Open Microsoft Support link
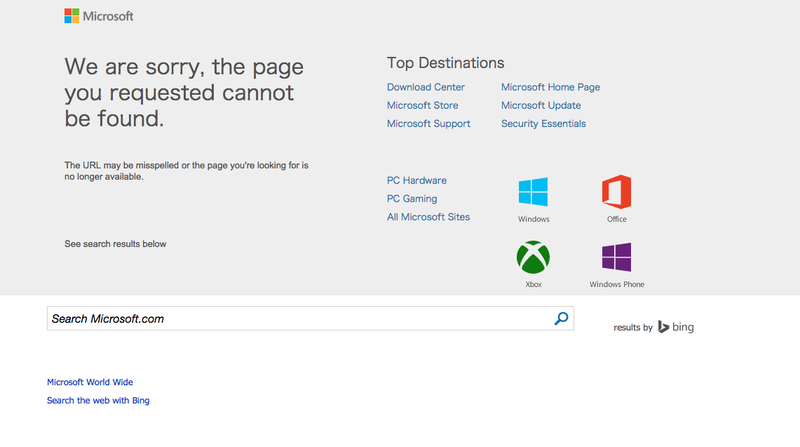This screenshot has width=800, height=447. click(x=429, y=124)
